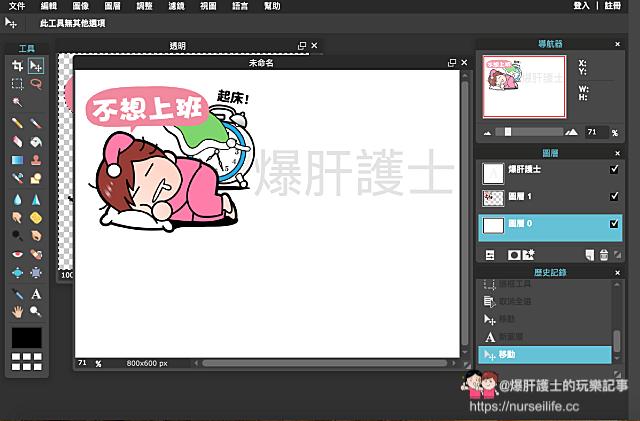This screenshot has width=640, height=421.
Task: Click the zoom-in large mountain icon in navigator
Action: click(571, 132)
